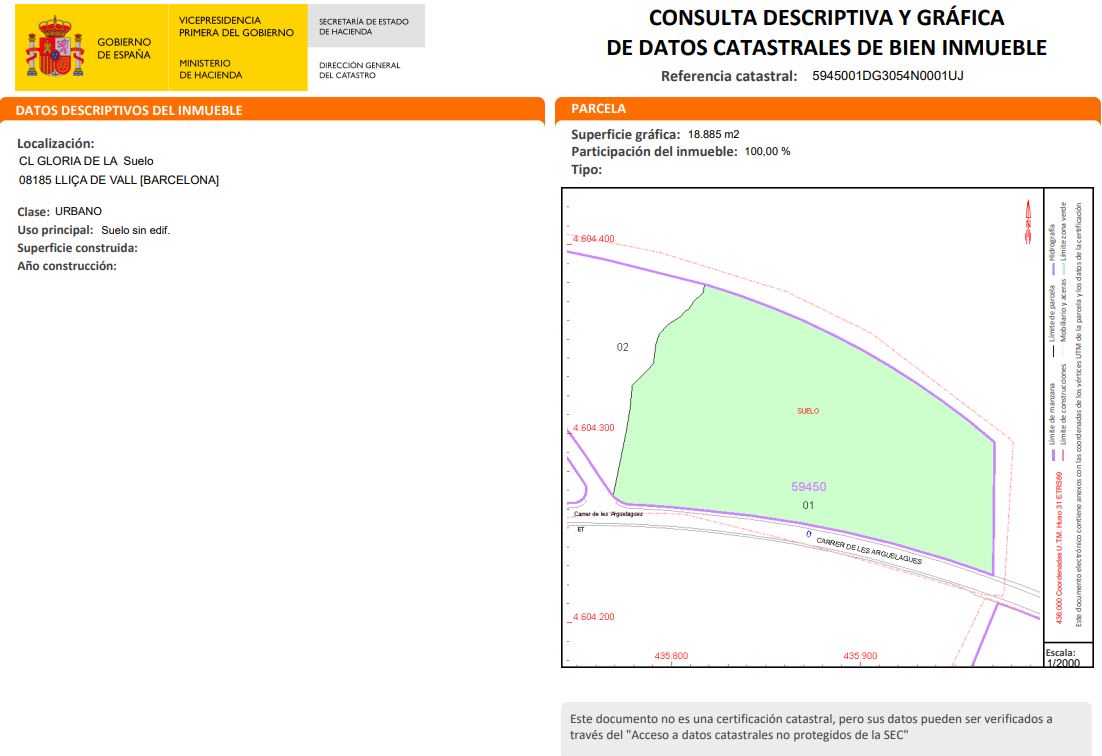Click parcel number 01 on the map

click(x=809, y=506)
